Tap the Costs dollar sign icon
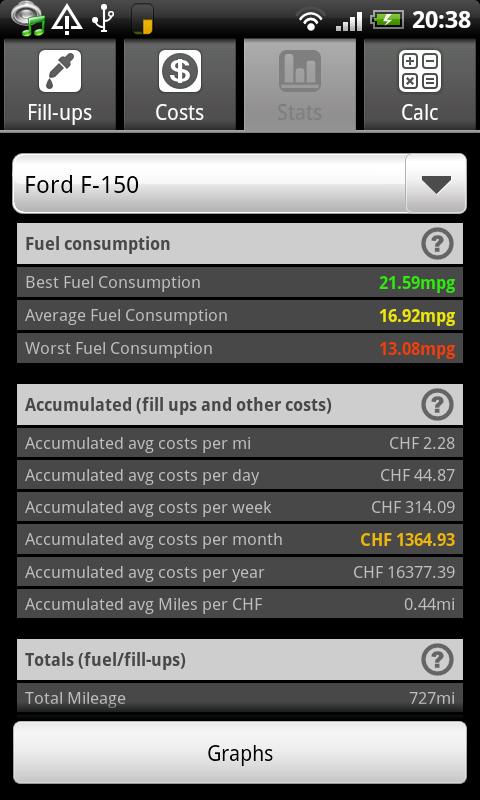This screenshot has width=480, height=800. pyautogui.click(x=180, y=71)
